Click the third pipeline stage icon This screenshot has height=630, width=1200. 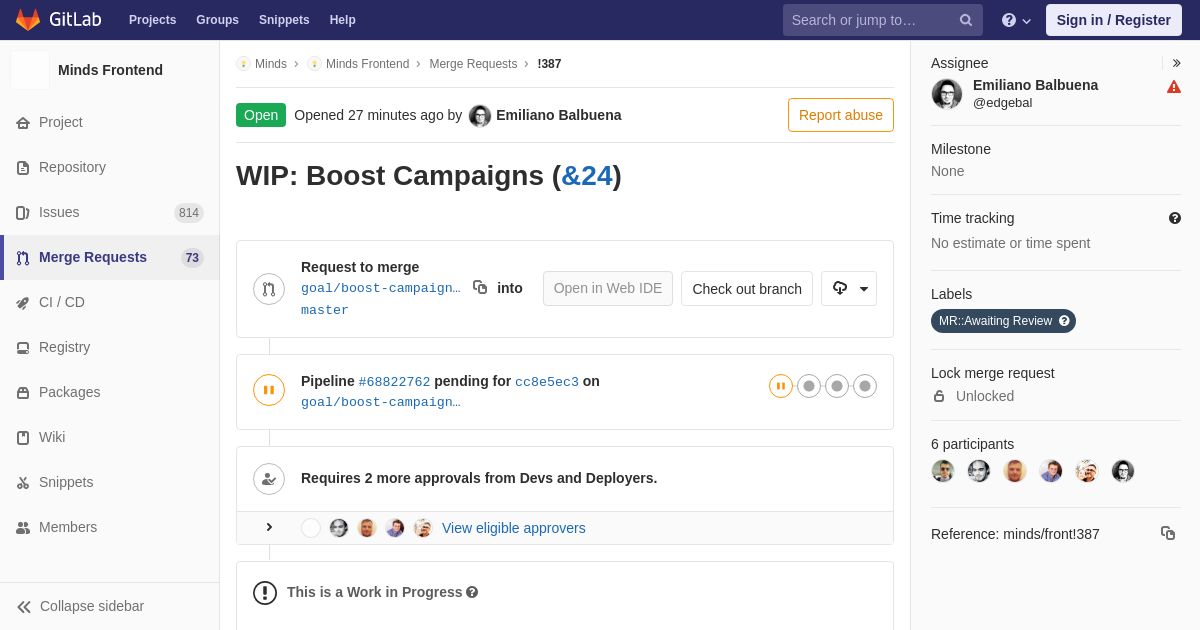[837, 386]
